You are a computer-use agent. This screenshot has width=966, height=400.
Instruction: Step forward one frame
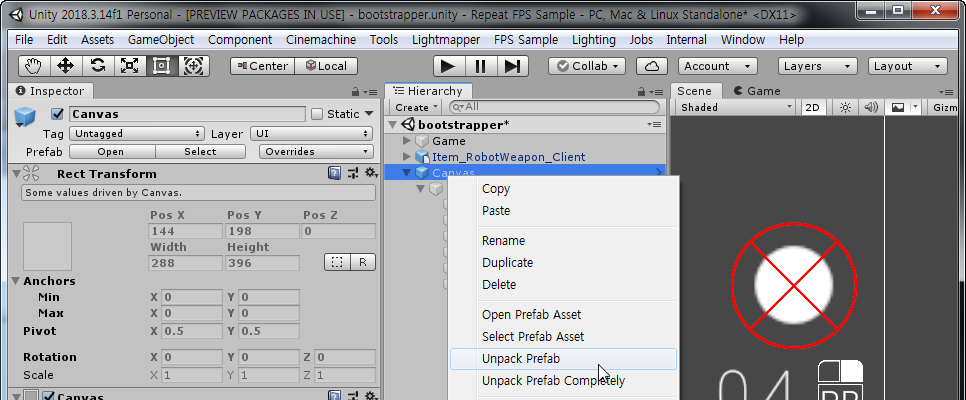coord(513,66)
